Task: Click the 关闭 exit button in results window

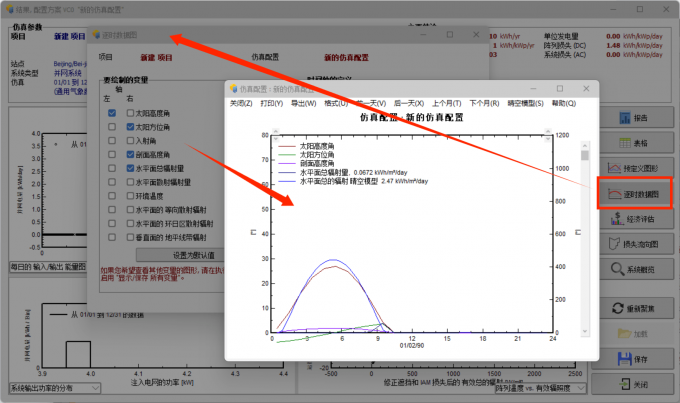Action: pos(634,384)
